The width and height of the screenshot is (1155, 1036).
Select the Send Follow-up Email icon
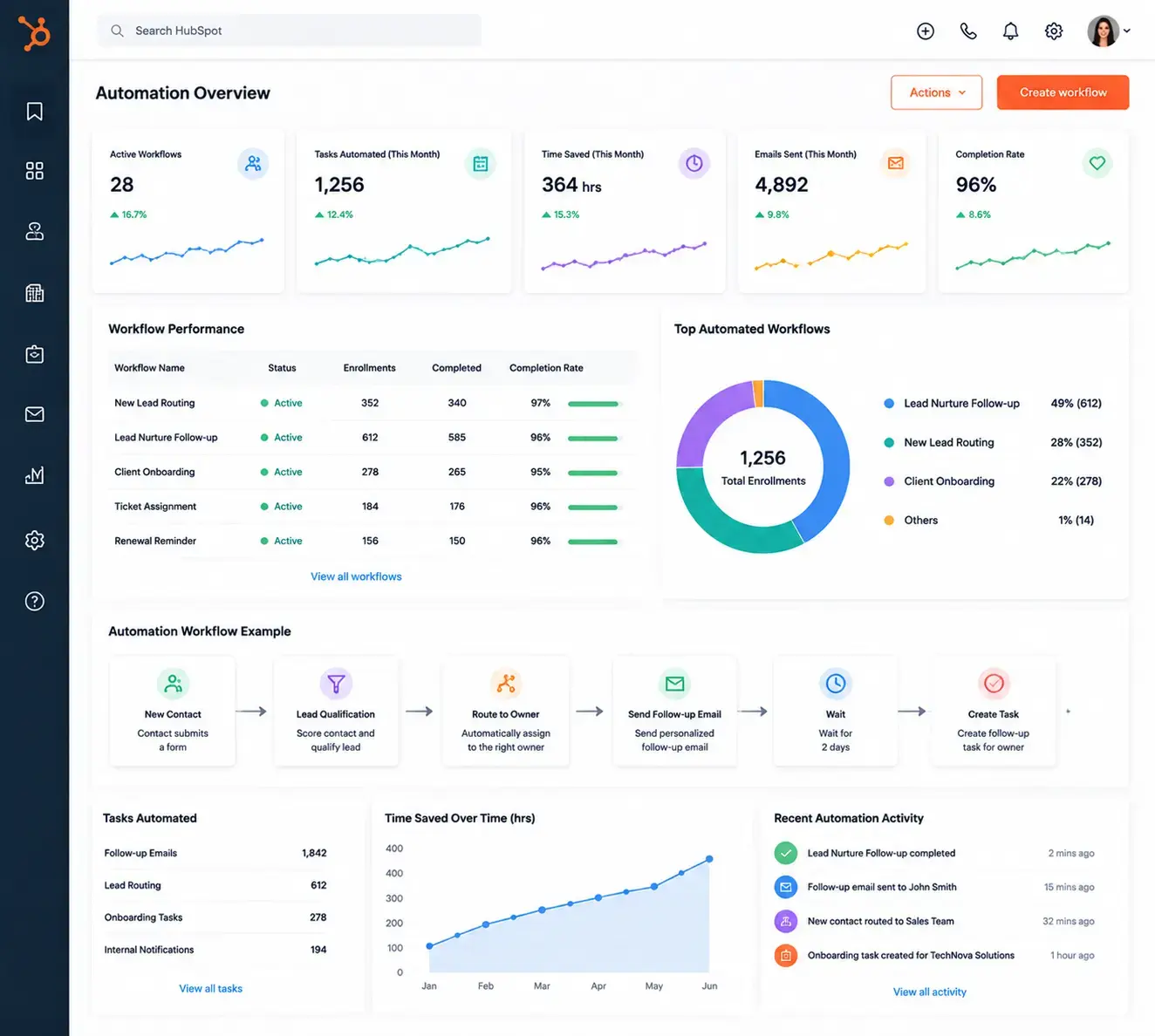click(x=674, y=684)
